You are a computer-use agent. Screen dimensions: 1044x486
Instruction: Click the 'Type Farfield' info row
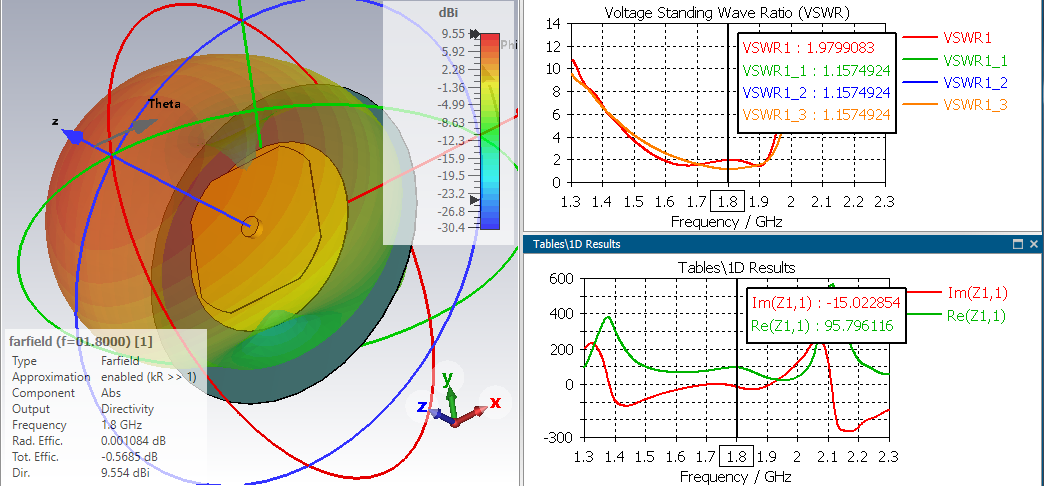pyautogui.click(x=75, y=361)
